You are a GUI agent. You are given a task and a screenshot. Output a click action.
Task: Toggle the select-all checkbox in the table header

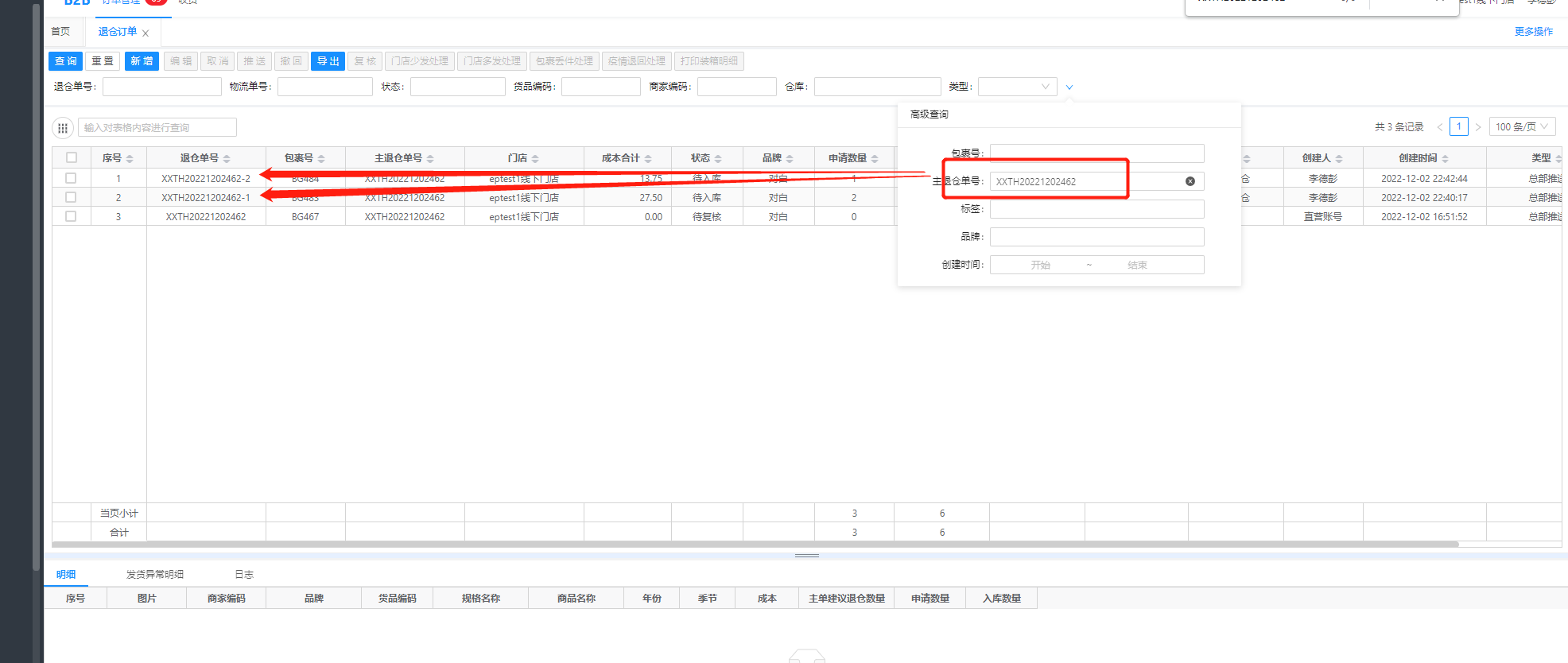click(72, 157)
